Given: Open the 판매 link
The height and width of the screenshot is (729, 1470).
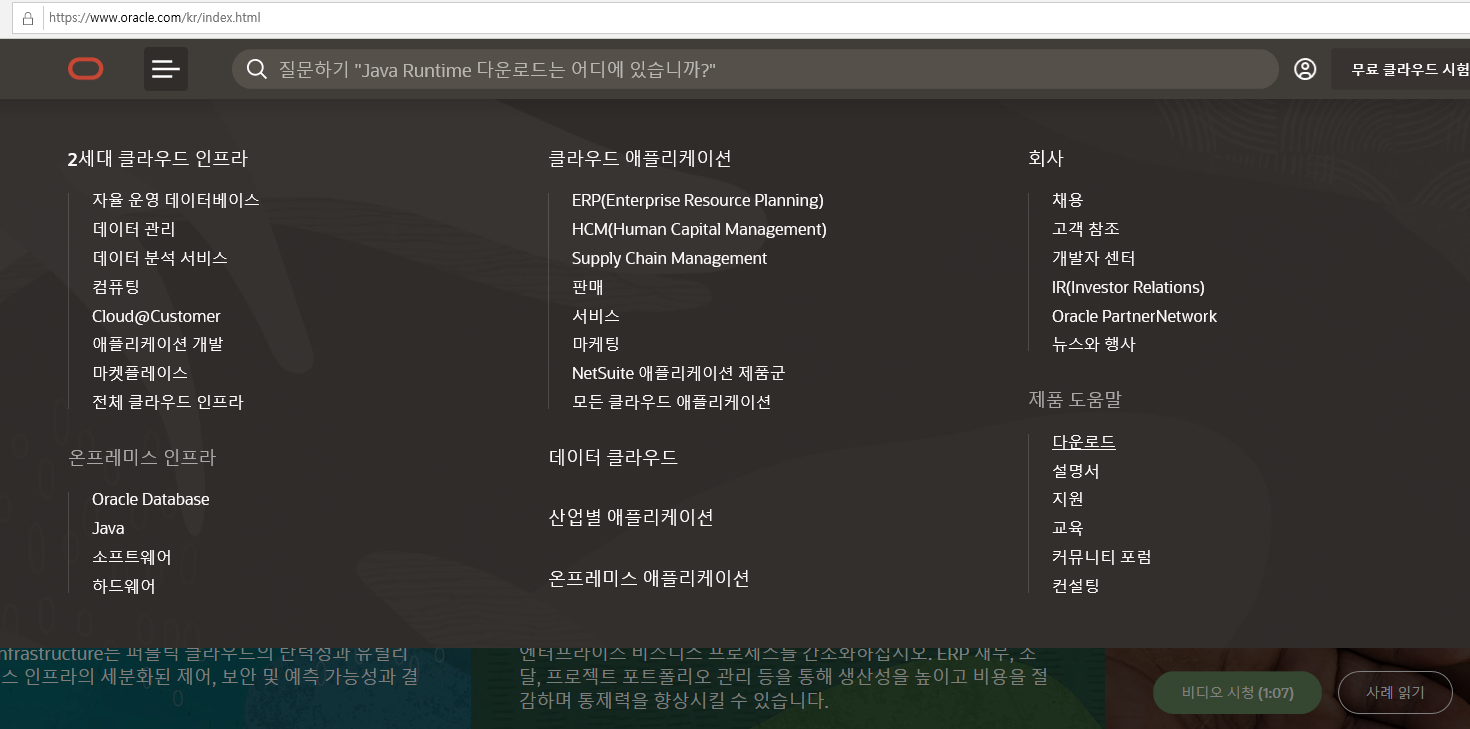Looking at the screenshot, I should coord(588,287).
